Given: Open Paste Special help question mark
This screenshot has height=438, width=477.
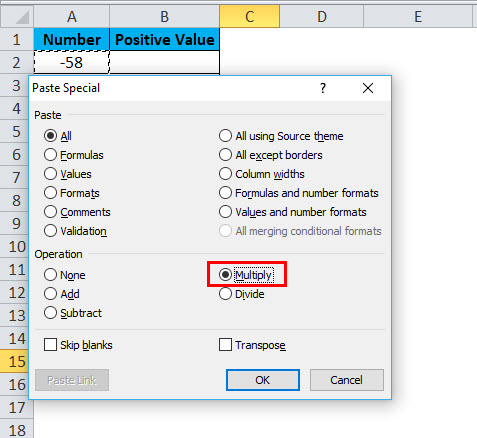Looking at the screenshot, I should pyautogui.click(x=323, y=88).
